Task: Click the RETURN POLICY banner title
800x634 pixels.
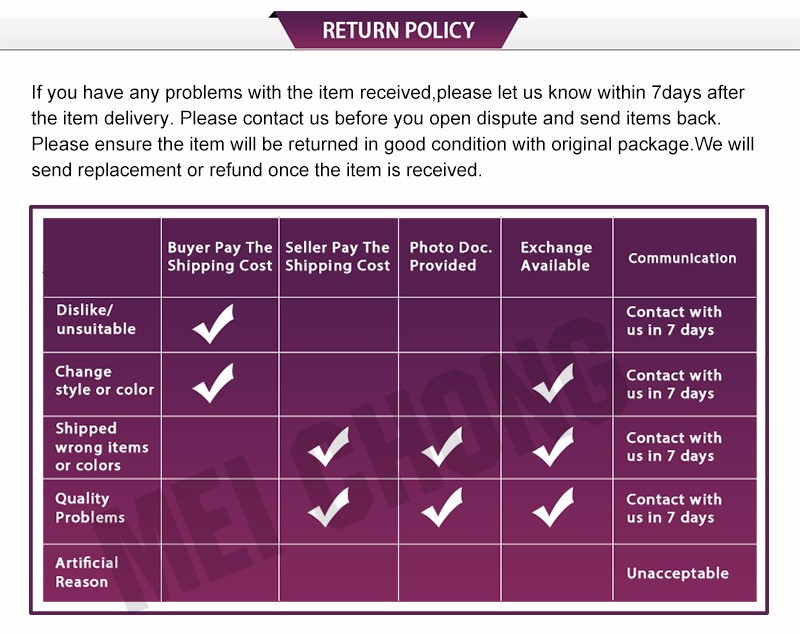Action: 398,30
